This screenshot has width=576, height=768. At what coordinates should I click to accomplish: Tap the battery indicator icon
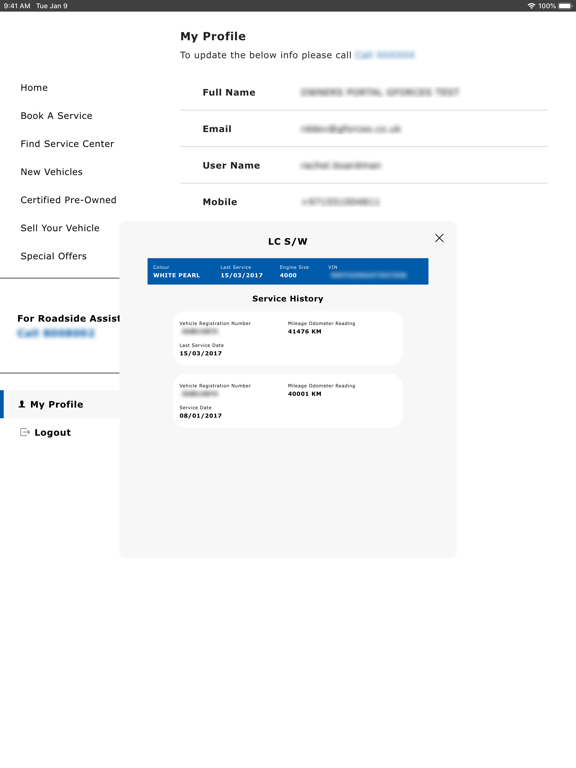tap(565, 6)
